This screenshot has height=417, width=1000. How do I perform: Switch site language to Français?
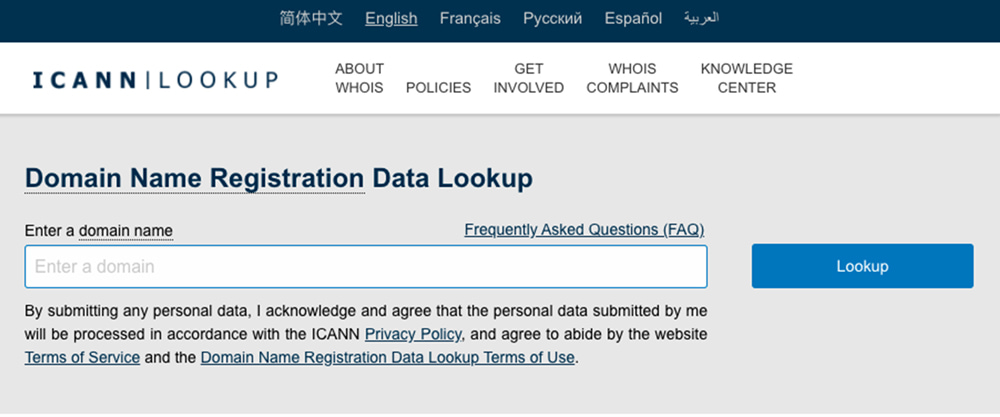click(470, 18)
